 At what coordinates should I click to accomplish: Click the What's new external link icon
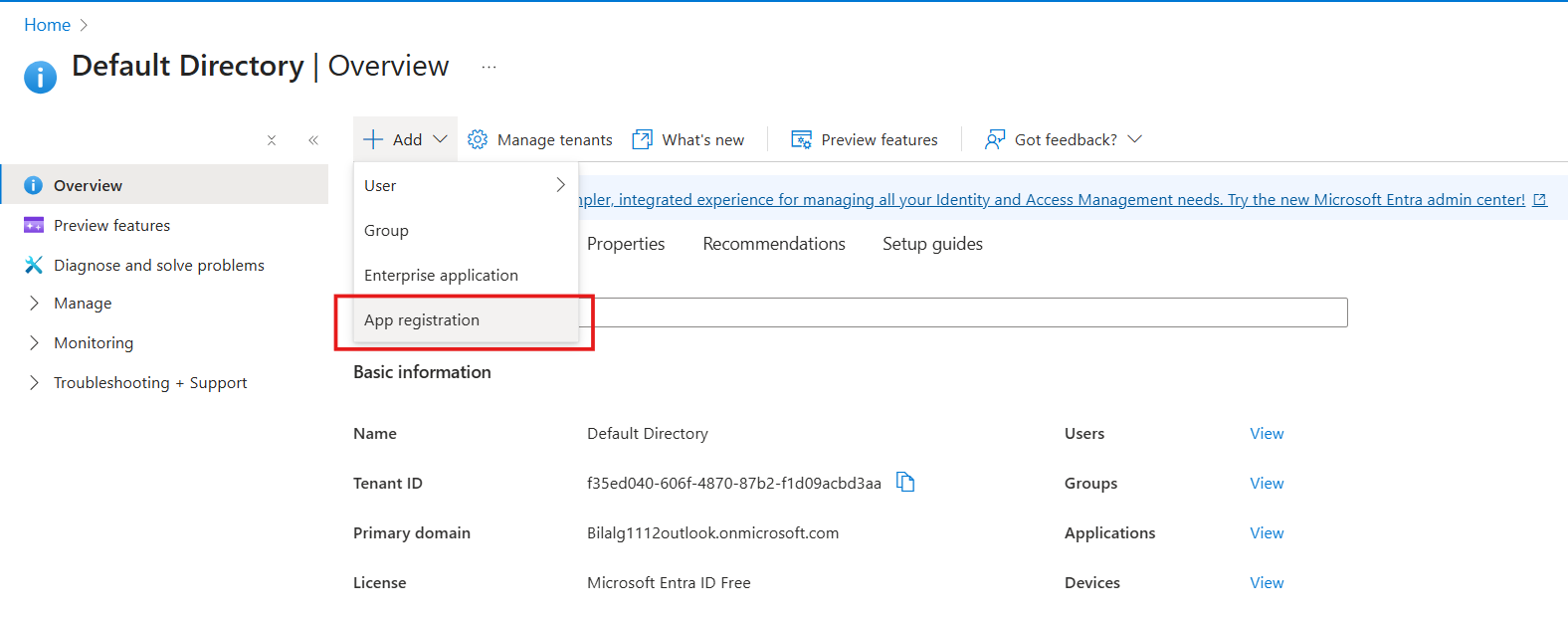coord(643,139)
